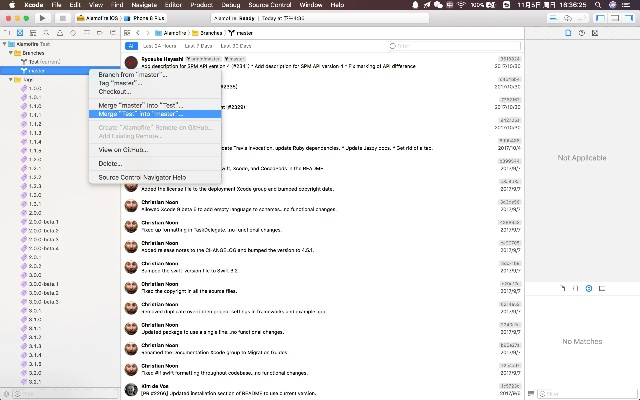Switch to the Assistant editor mode
Viewport: 640px width, 400px height.
click(568, 18)
